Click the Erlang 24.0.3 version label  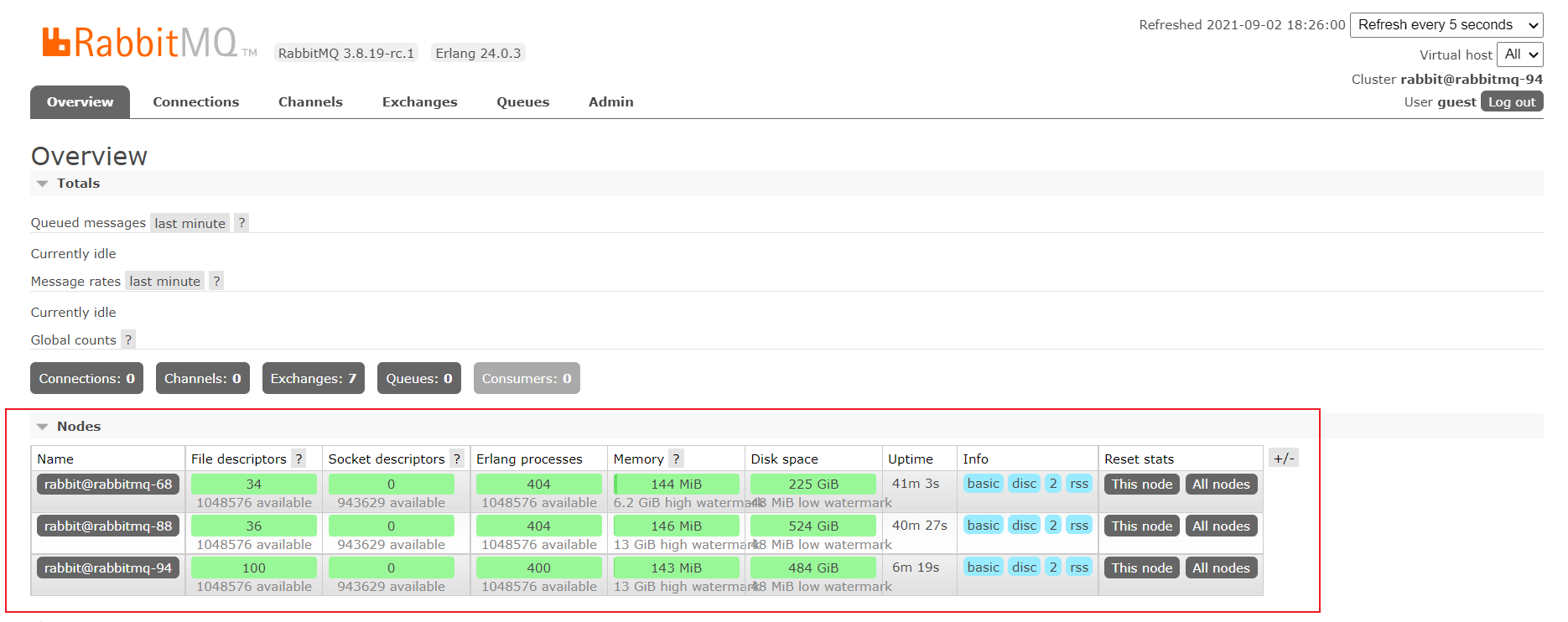pyautogui.click(x=478, y=53)
